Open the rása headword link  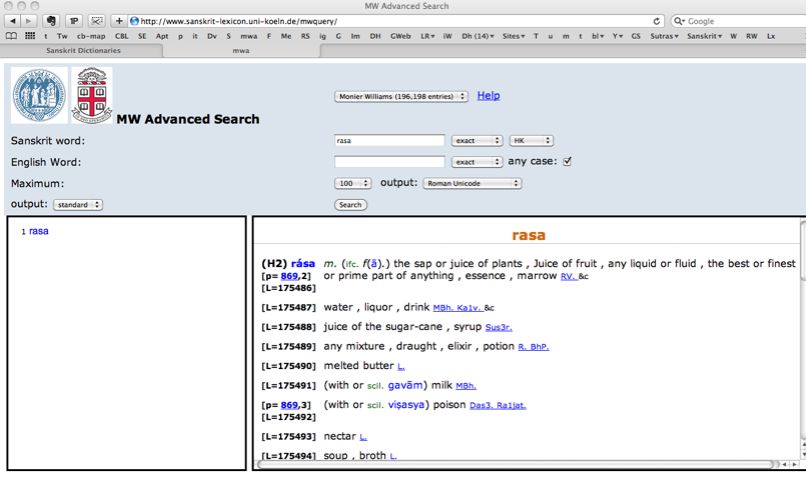303,264
